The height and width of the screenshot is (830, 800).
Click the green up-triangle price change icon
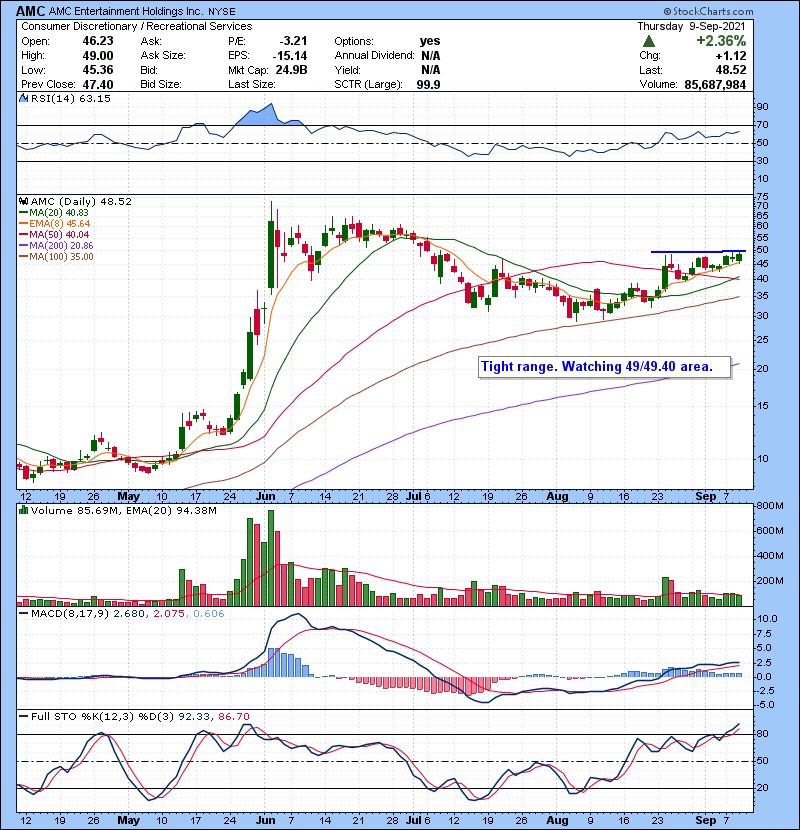click(649, 41)
